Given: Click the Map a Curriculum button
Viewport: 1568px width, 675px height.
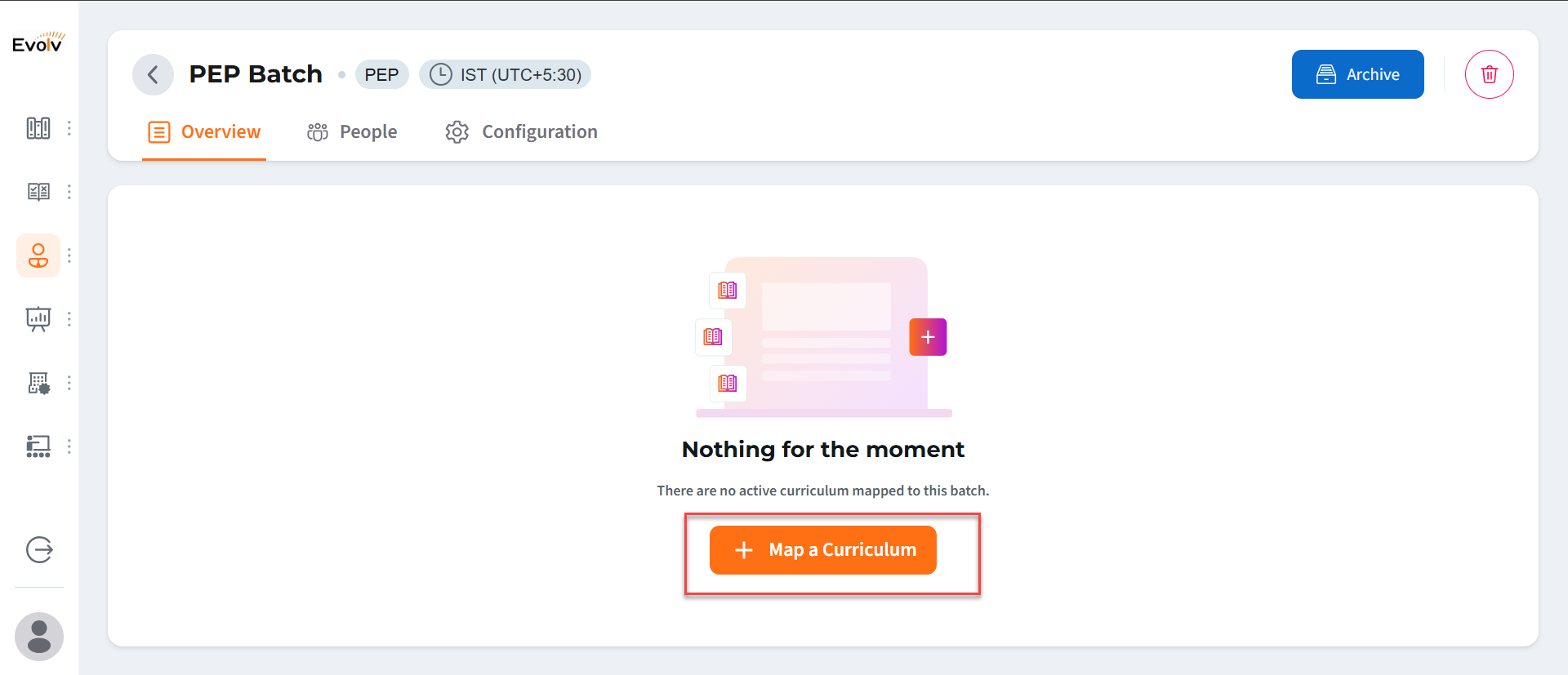Looking at the screenshot, I should point(822,550).
